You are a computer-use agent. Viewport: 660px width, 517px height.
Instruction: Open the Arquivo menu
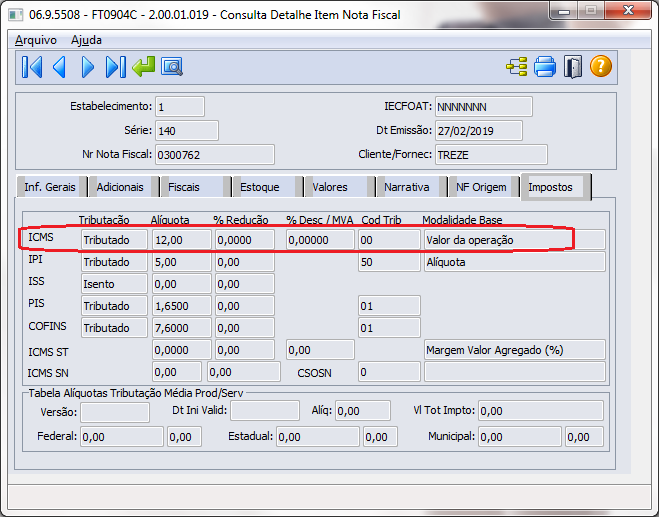[x=36, y=40]
